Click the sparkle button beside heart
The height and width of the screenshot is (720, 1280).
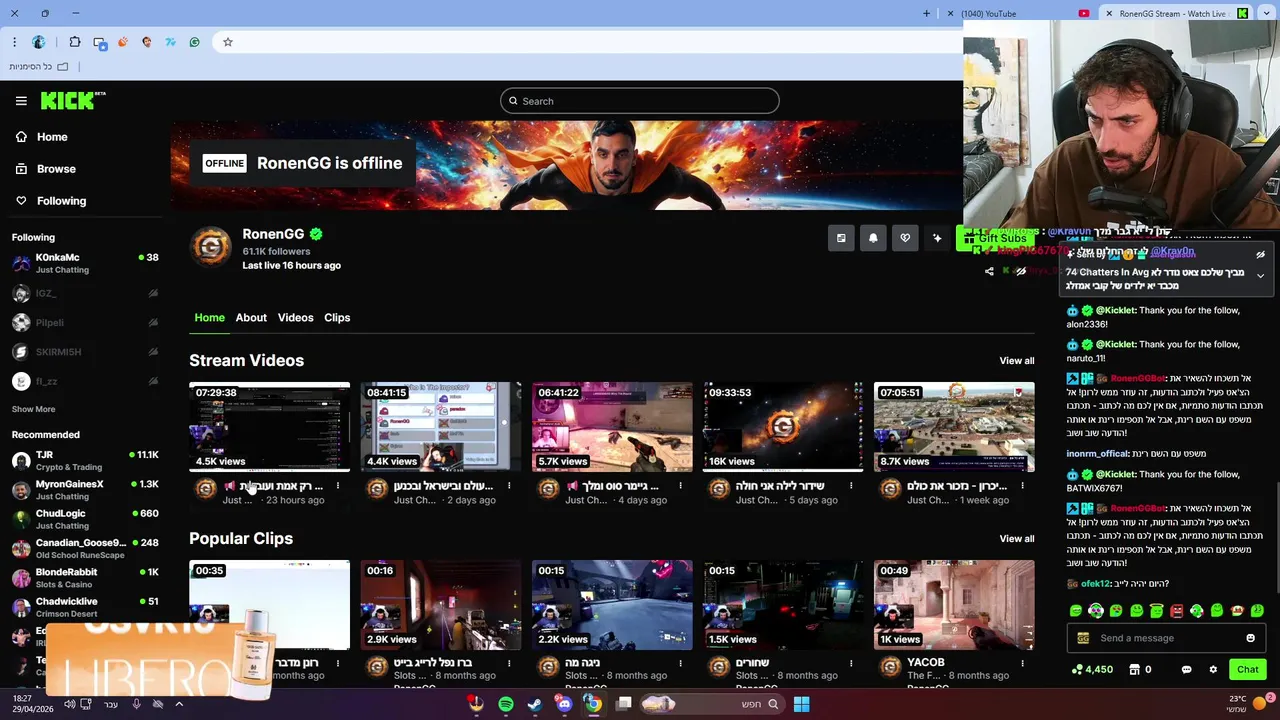[x=937, y=238]
